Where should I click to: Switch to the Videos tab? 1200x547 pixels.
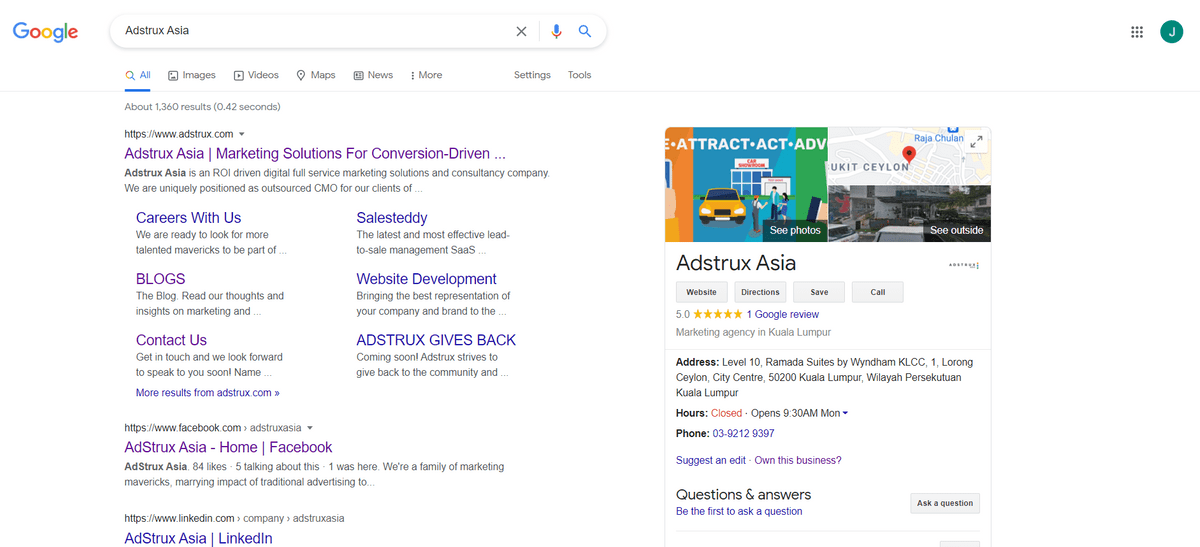tap(256, 75)
